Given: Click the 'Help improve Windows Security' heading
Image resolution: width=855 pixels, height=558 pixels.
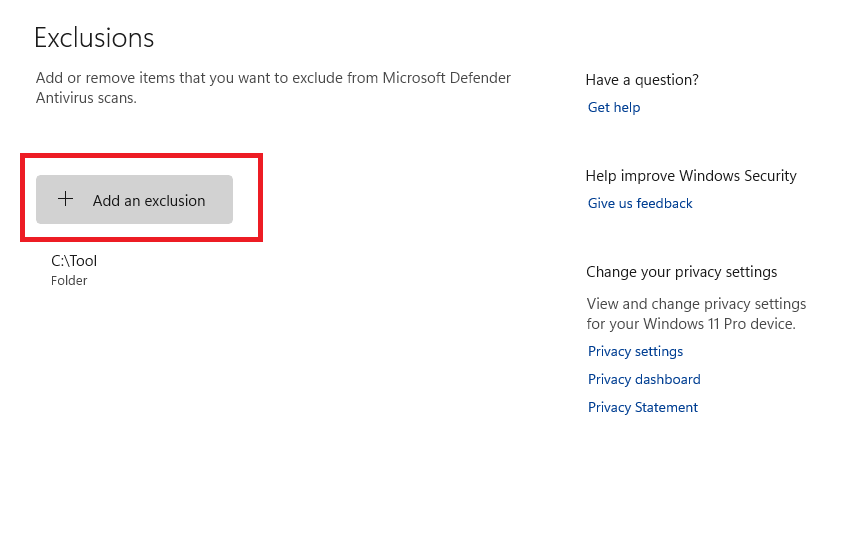Looking at the screenshot, I should tap(691, 176).
